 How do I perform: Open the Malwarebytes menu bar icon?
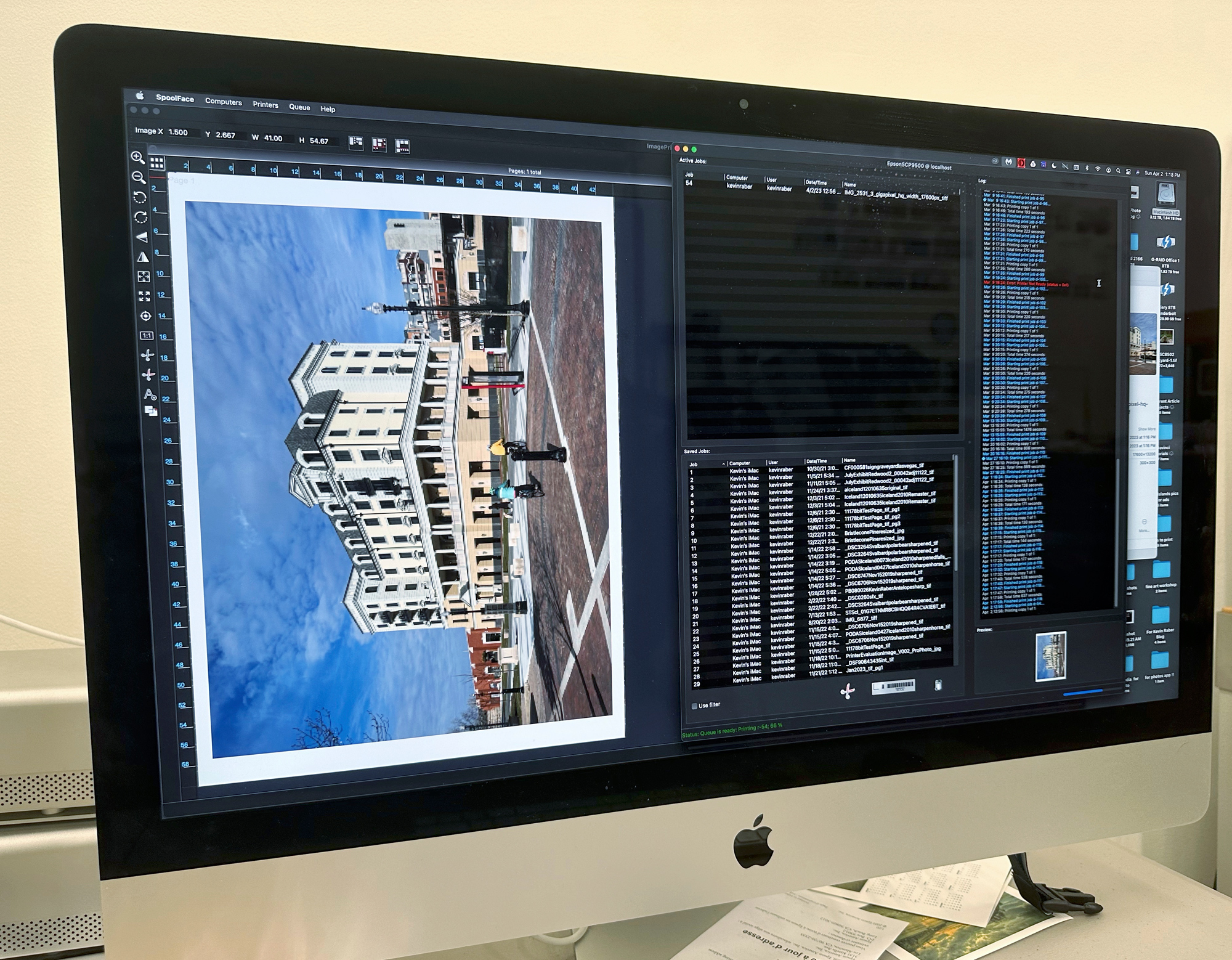point(1008,162)
